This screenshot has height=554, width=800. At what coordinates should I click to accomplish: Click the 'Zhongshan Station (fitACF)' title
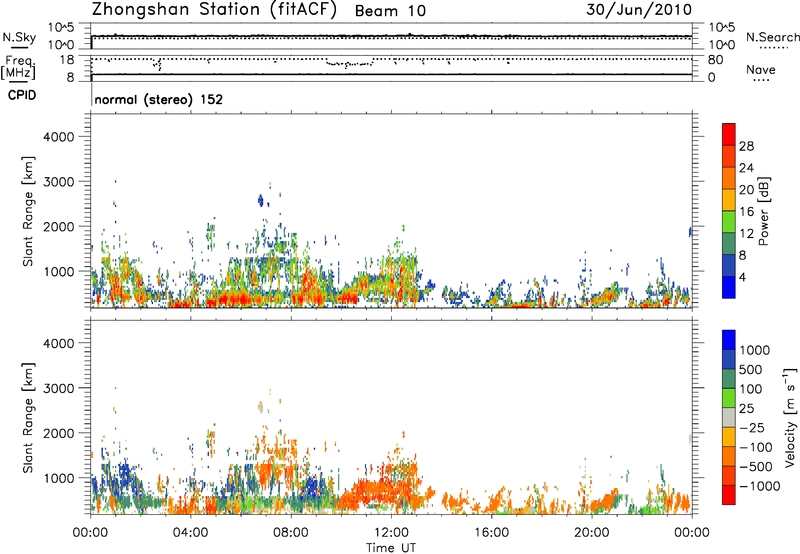coord(214,10)
